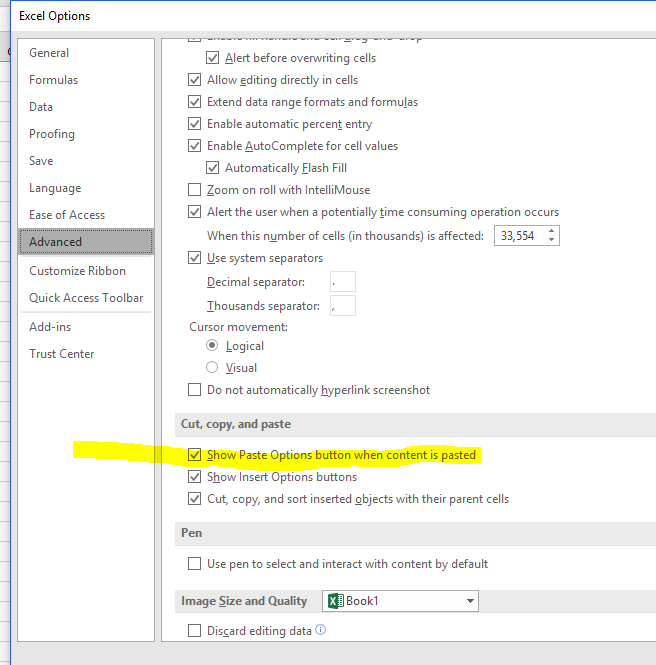656x665 pixels.
Task: Click the Excel Options dialog title
Action: (x=55, y=16)
